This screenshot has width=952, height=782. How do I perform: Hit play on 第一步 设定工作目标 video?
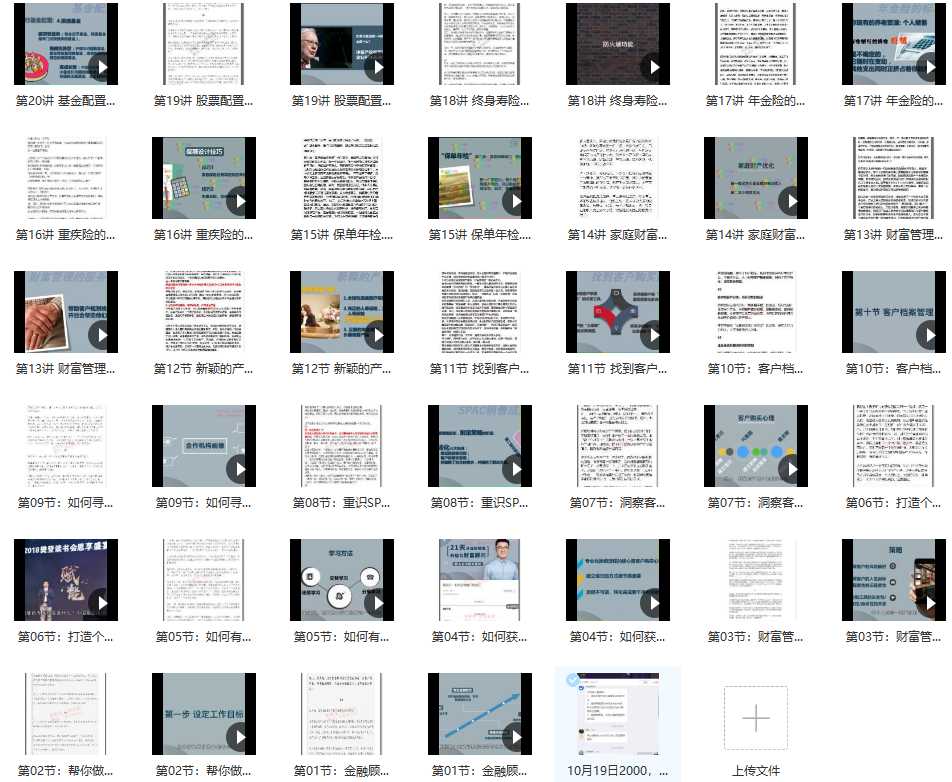[x=239, y=738]
